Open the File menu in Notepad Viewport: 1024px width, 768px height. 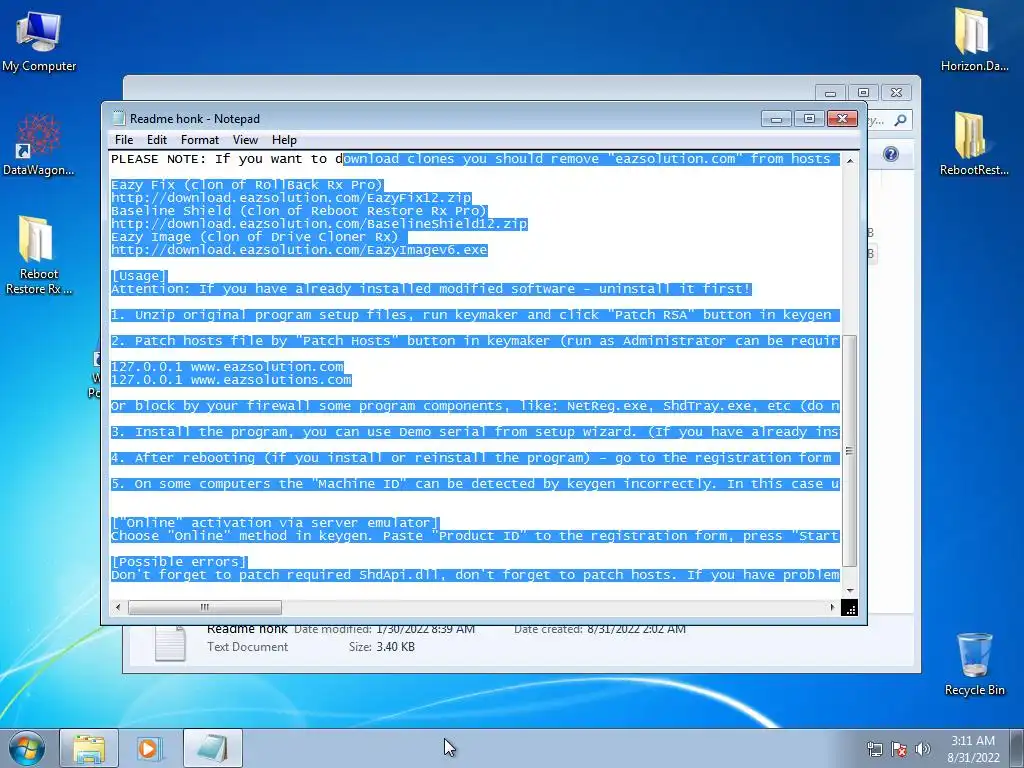(123, 140)
